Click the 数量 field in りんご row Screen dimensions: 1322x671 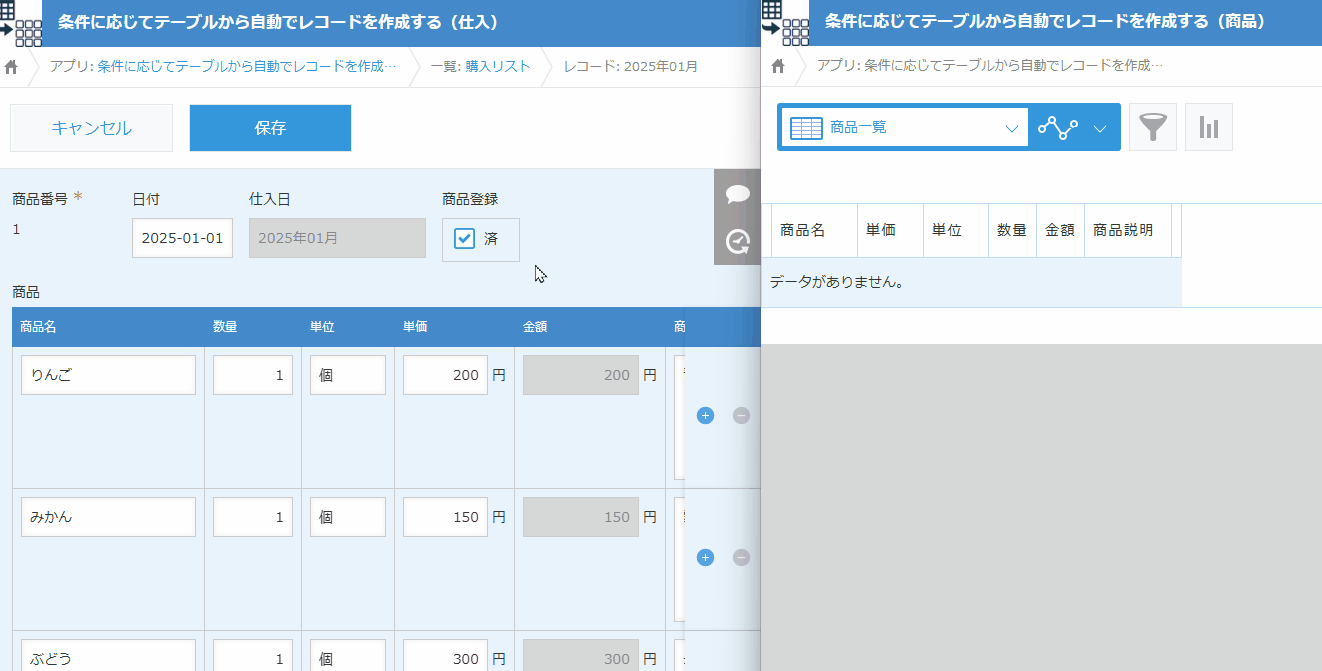253,375
